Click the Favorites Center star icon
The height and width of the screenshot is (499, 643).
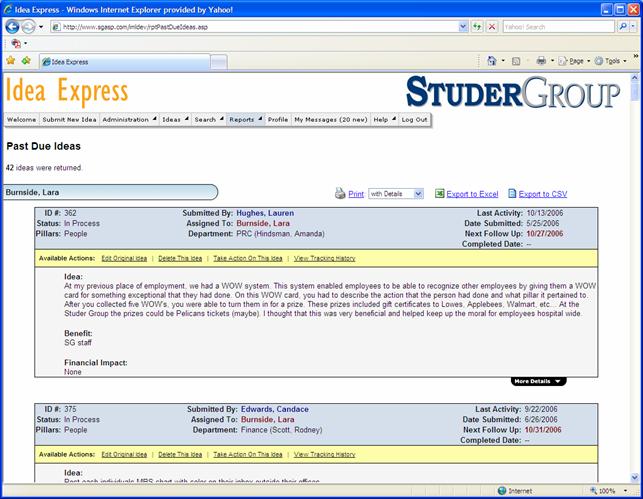(x=11, y=61)
